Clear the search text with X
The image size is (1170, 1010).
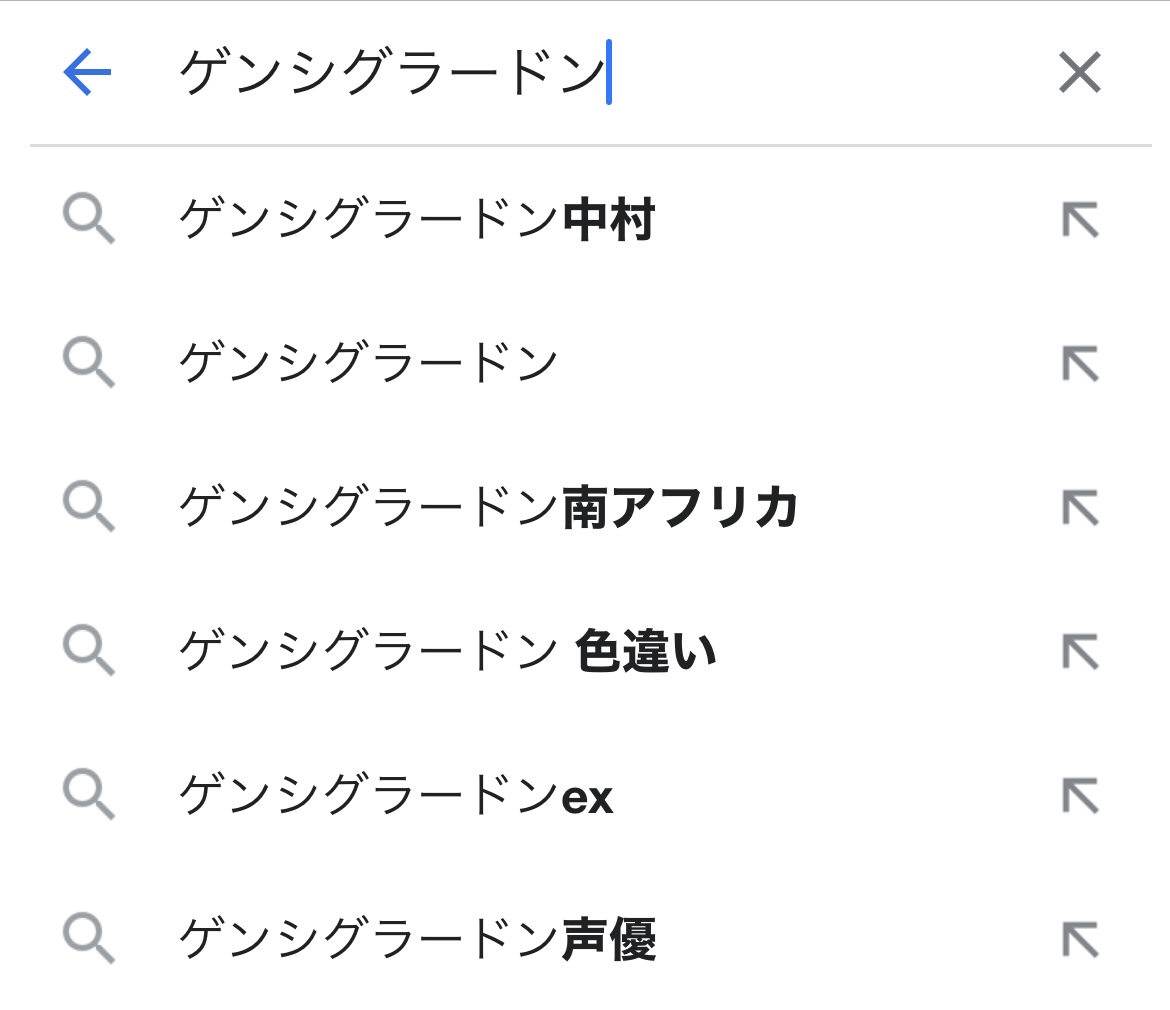[1079, 73]
